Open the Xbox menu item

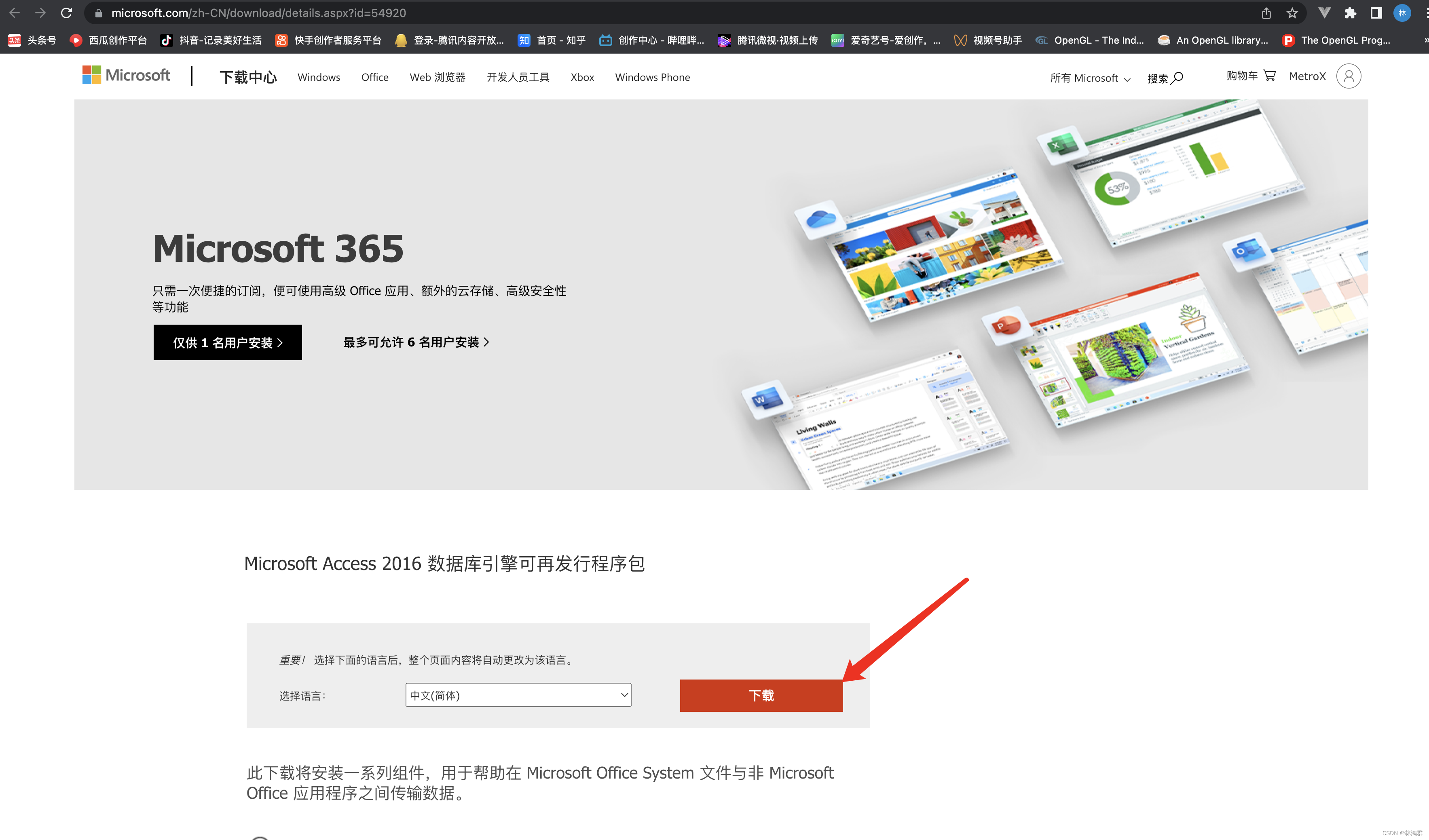(582, 77)
